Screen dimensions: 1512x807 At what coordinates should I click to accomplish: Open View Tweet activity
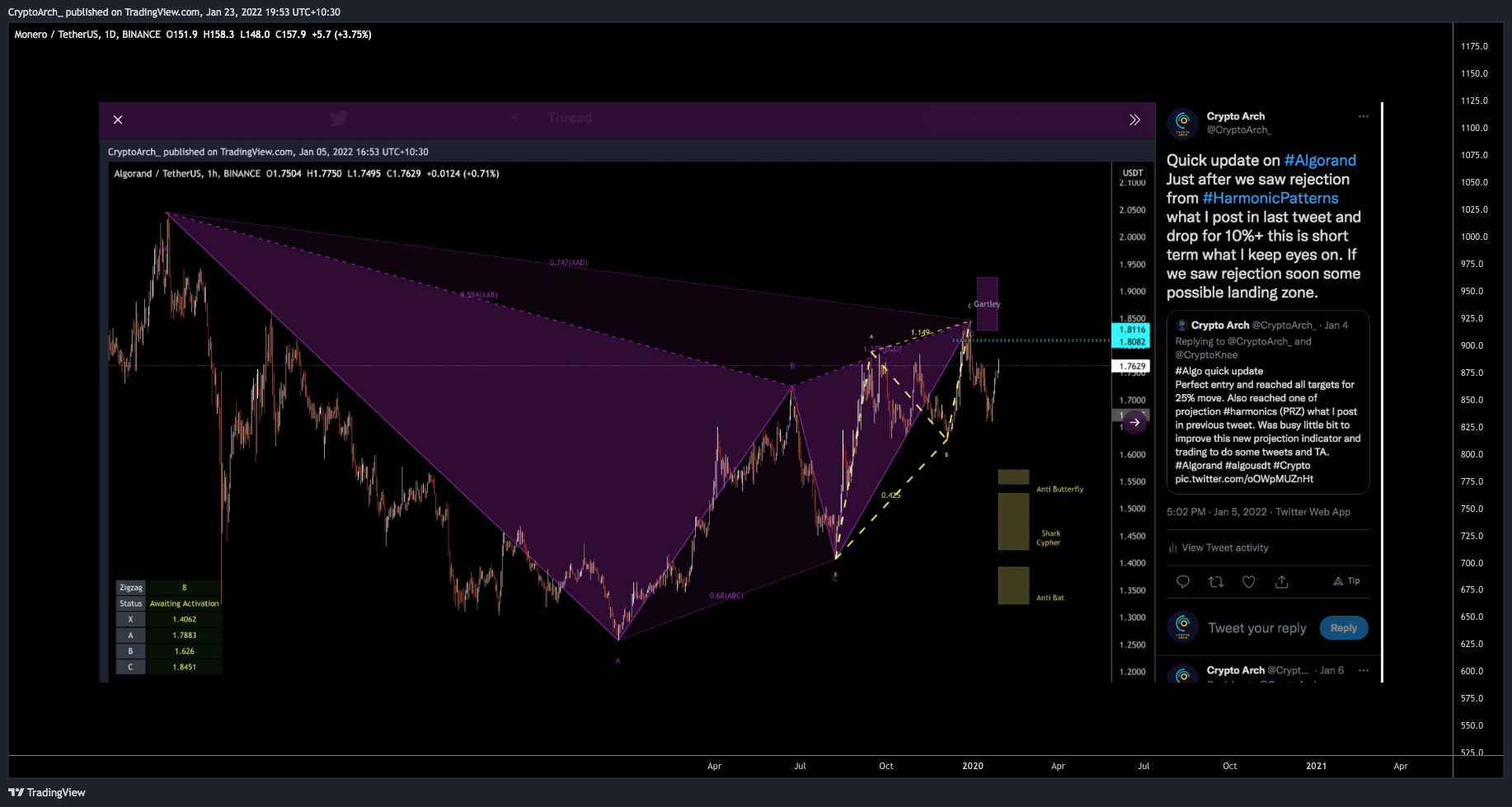(x=1219, y=548)
